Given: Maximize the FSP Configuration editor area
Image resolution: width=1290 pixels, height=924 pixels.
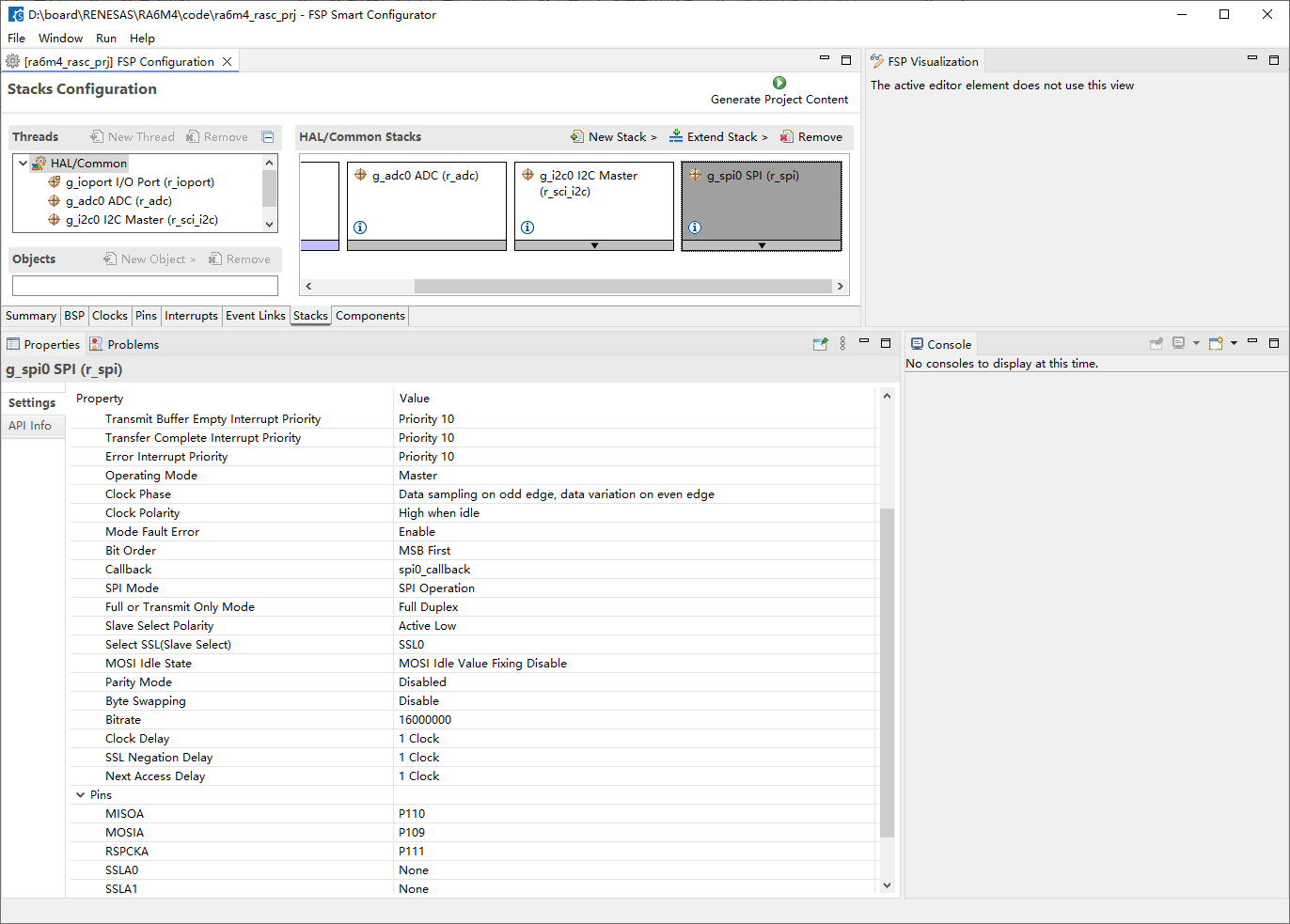Looking at the screenshot, I should pyautogui.click(x=846, y=60).
